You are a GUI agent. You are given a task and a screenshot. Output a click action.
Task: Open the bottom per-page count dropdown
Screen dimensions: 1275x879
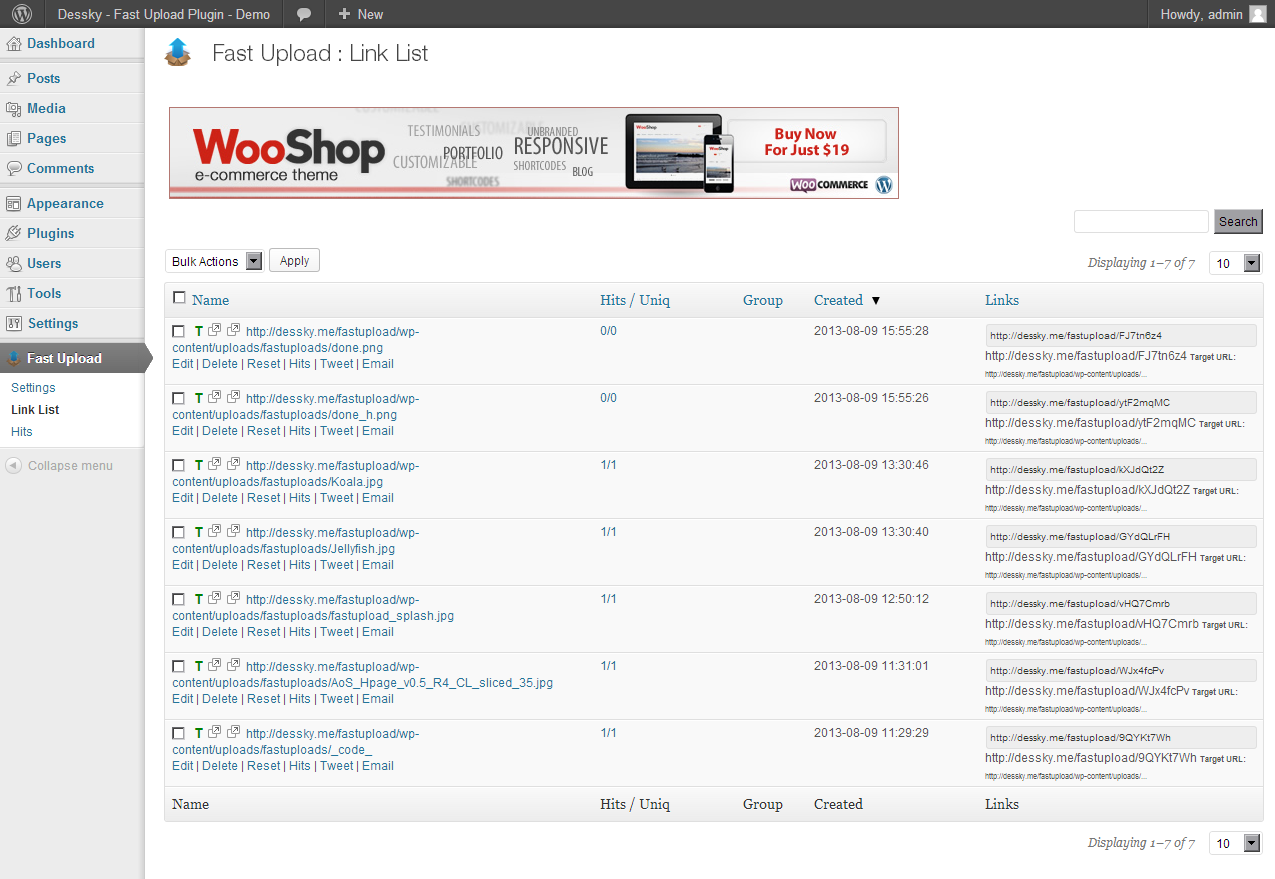pos(1236,843)
